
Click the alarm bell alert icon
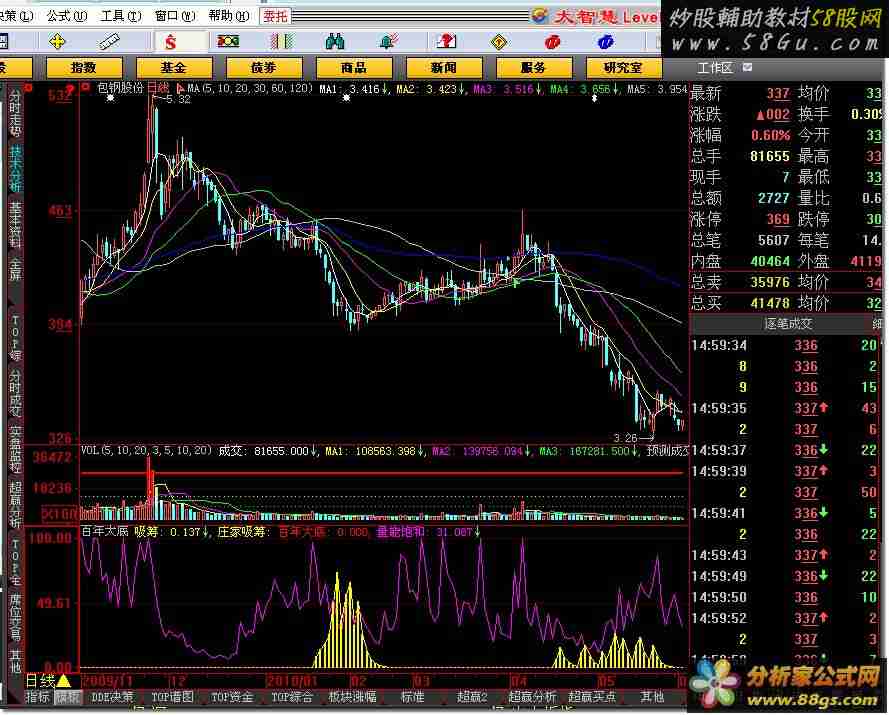(x=388, y=41)
